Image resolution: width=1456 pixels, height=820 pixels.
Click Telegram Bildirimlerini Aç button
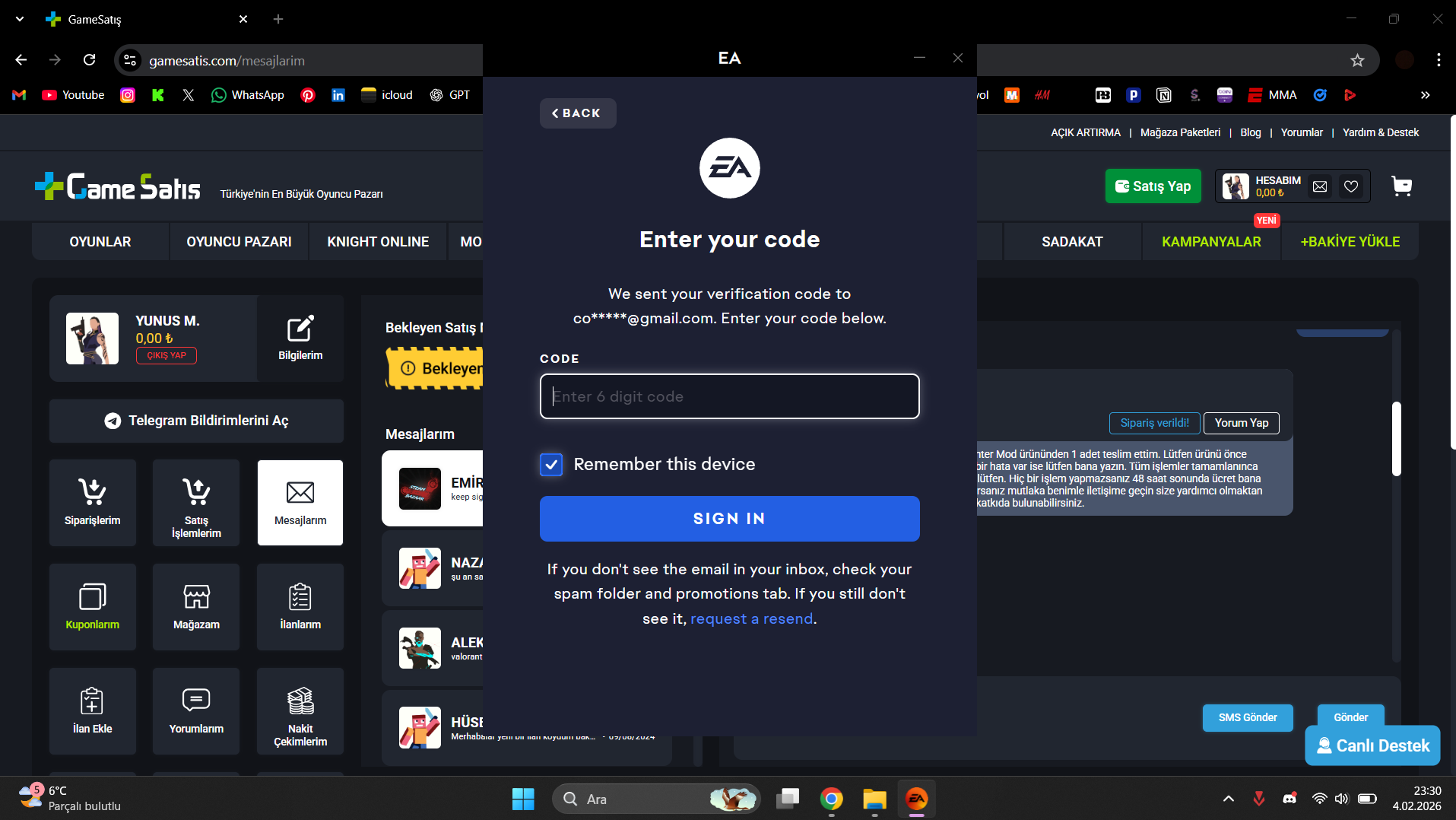[196, 421]
